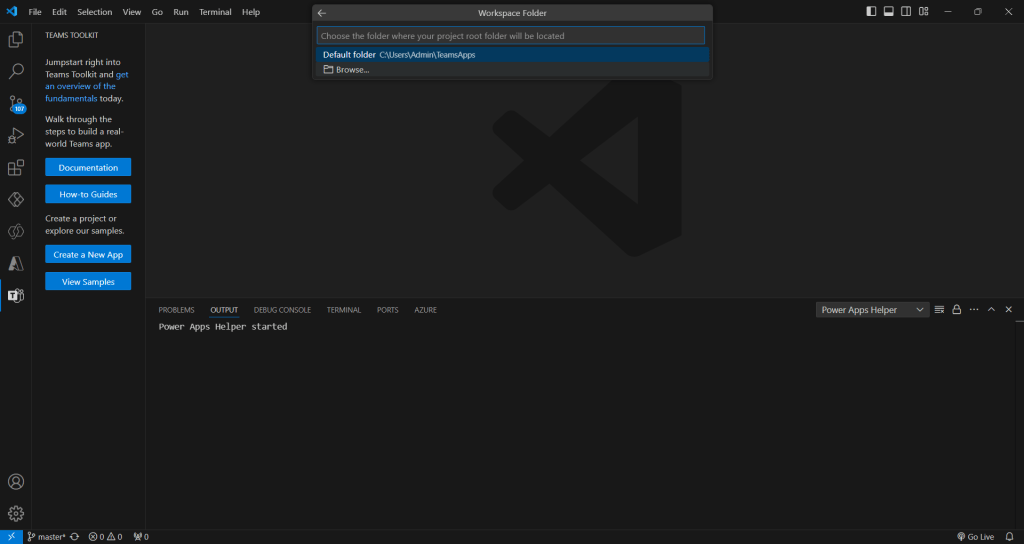The height and width of the screenshot is (544, 1024).
Task: Open the Manage gear icon
Action: pos(16,514)
